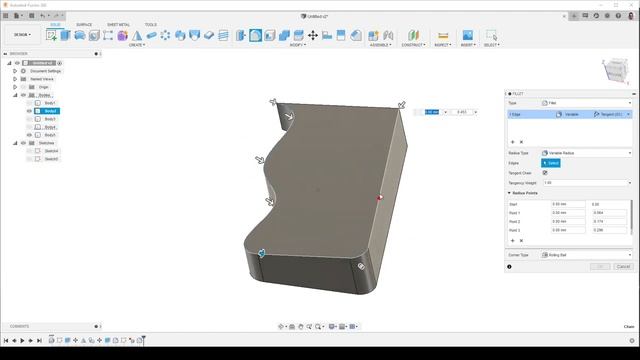Toggle root component visibility eye
This screenshot has width=640, height=360.
[x=17, y=63]
